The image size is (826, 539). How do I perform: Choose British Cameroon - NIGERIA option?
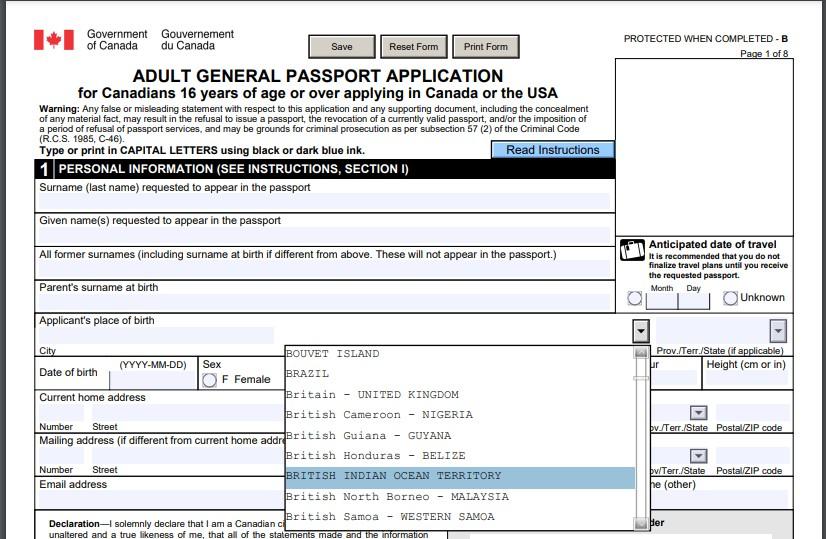(x=460, y=415)
